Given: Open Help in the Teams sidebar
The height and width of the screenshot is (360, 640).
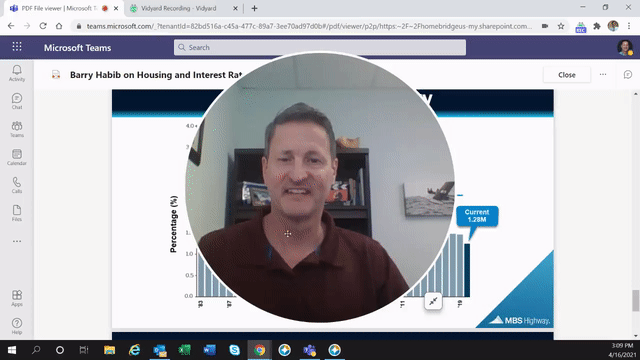Looking at the screenshot, I should tap(17, 326).
